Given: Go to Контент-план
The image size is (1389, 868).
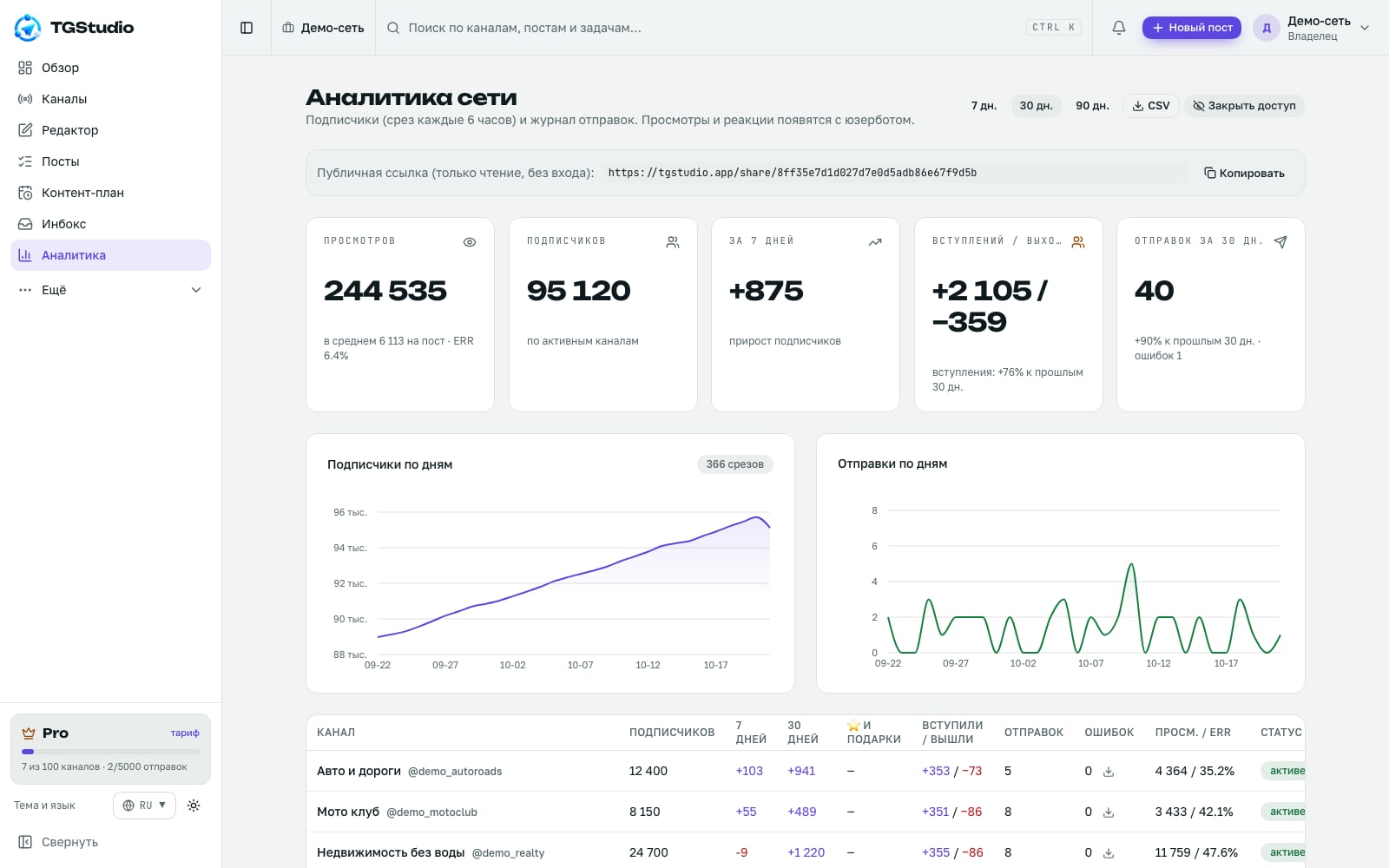Looking at the screenshot, I should (110, 193).
